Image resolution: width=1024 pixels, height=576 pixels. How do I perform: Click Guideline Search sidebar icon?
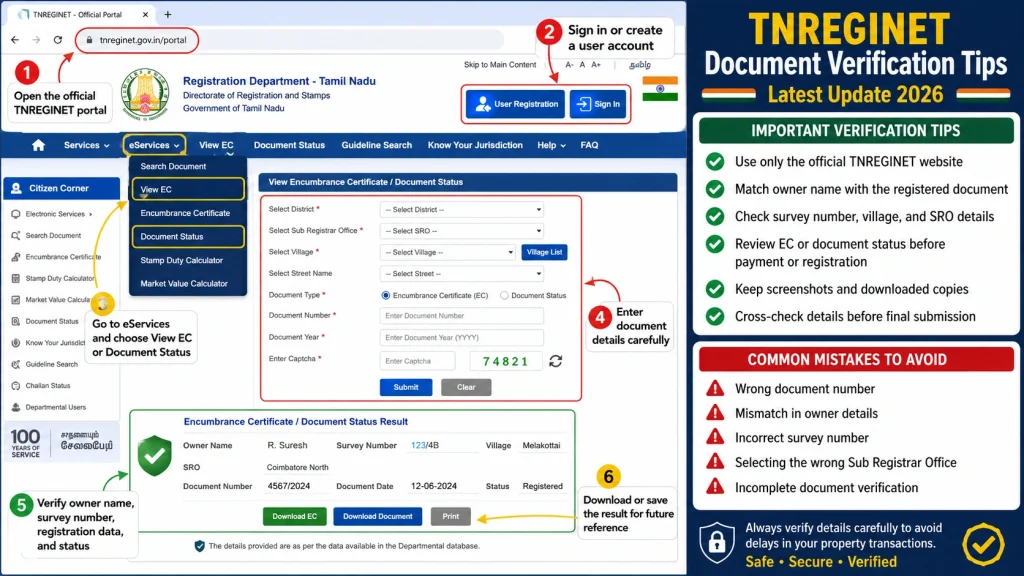16,364
